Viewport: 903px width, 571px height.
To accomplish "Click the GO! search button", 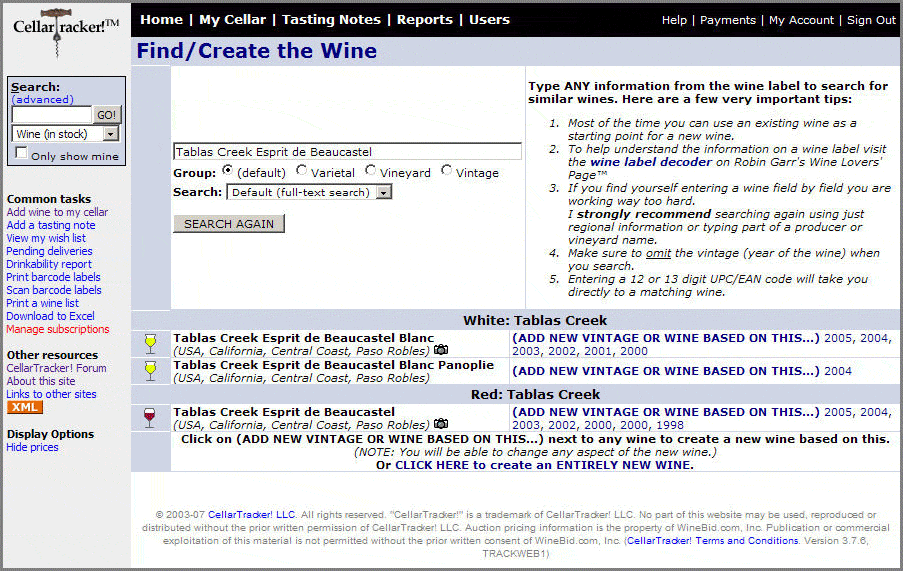I will tap(107, 115).
